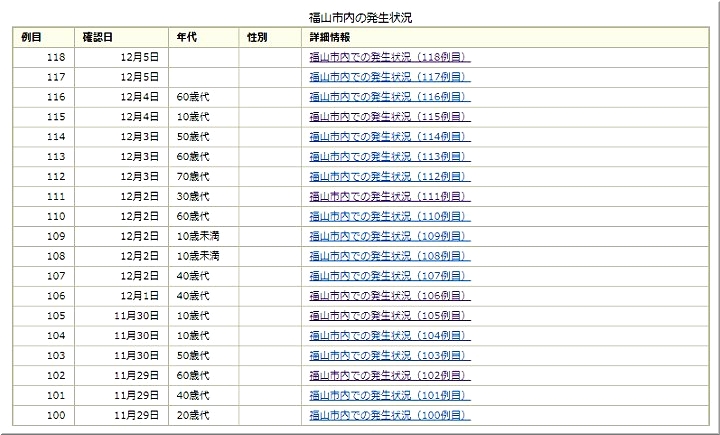Screen dimensions: 720x435
Task: Open the 107例目 detail page link
Action: (x=389, y=276)
